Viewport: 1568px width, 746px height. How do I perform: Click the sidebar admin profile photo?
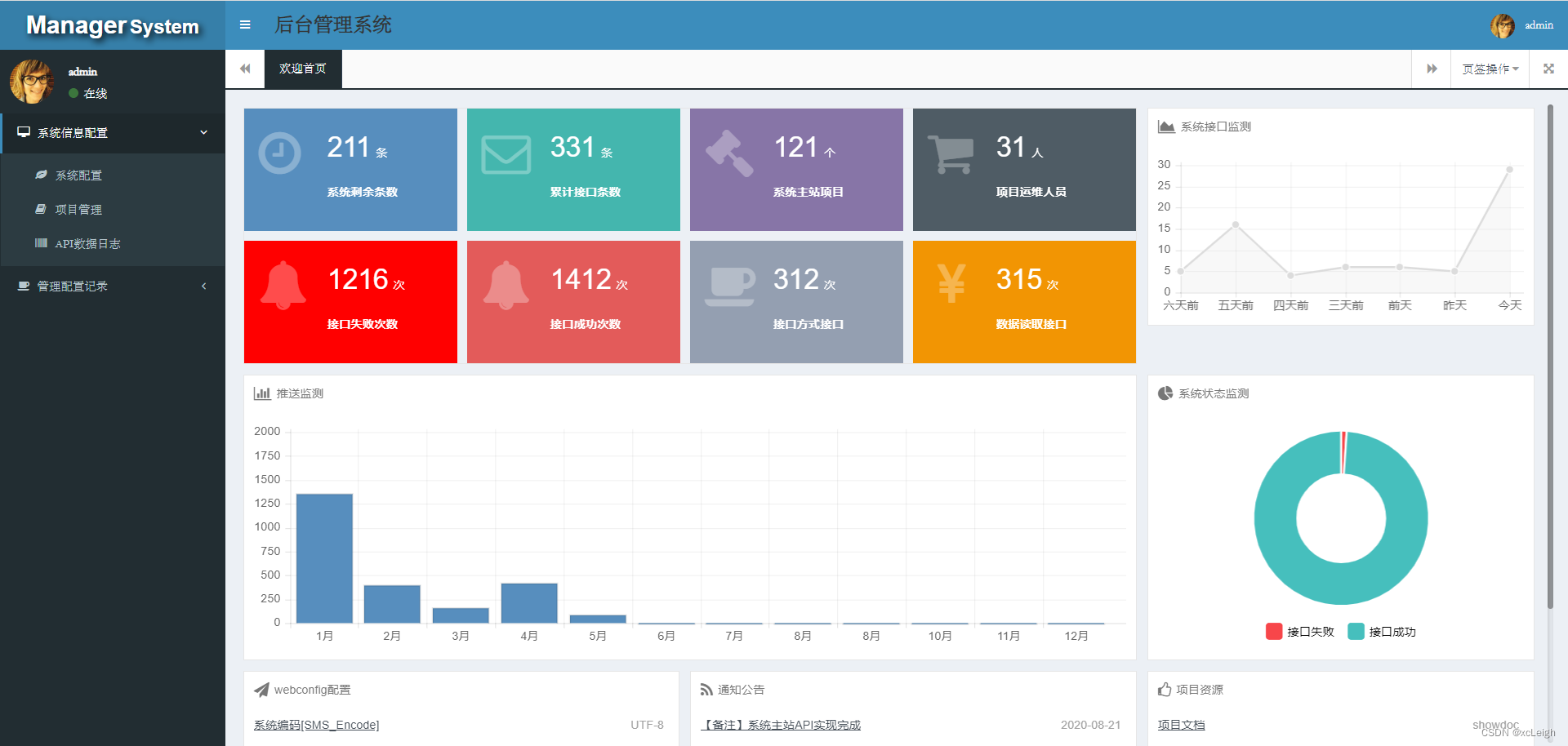tap(32, 82)
